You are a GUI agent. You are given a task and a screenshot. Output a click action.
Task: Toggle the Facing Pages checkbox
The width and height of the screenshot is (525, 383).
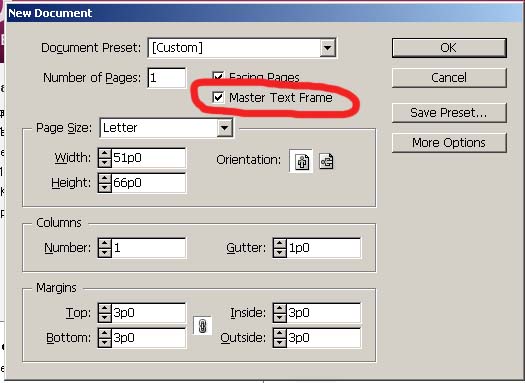click(x=218, y=77)
